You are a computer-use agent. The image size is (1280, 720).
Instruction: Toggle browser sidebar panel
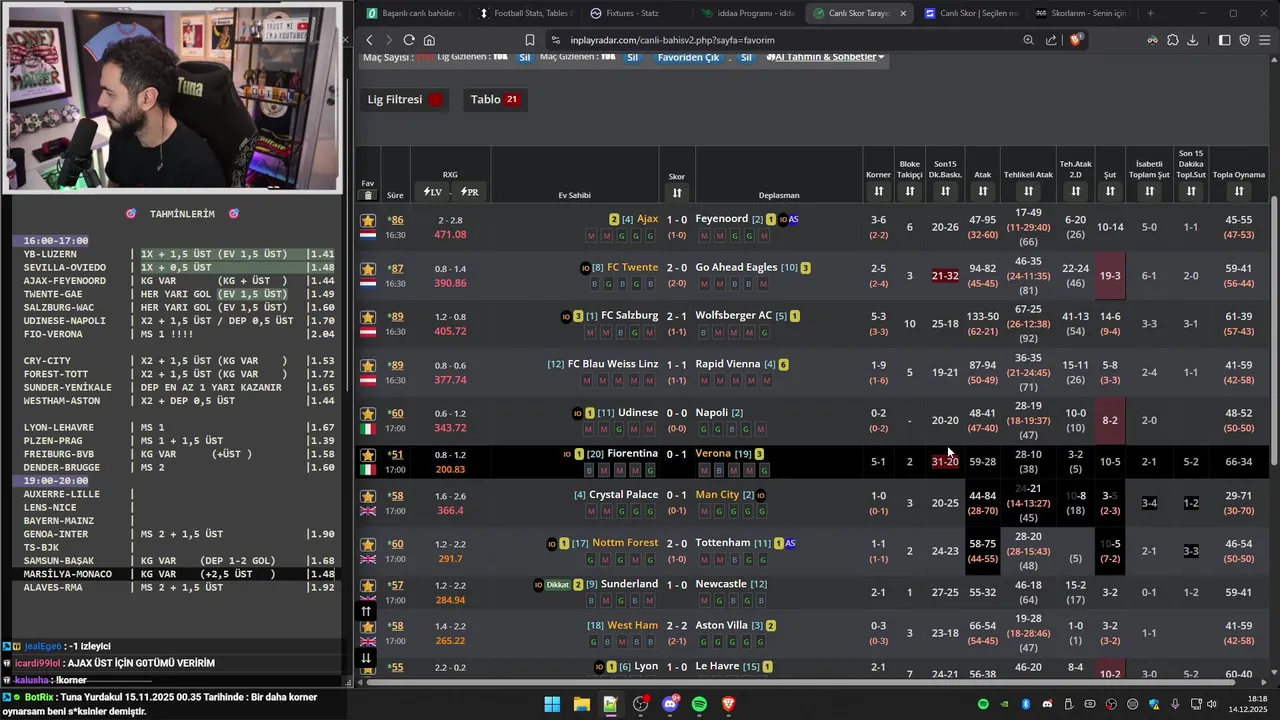(1225, 40)
